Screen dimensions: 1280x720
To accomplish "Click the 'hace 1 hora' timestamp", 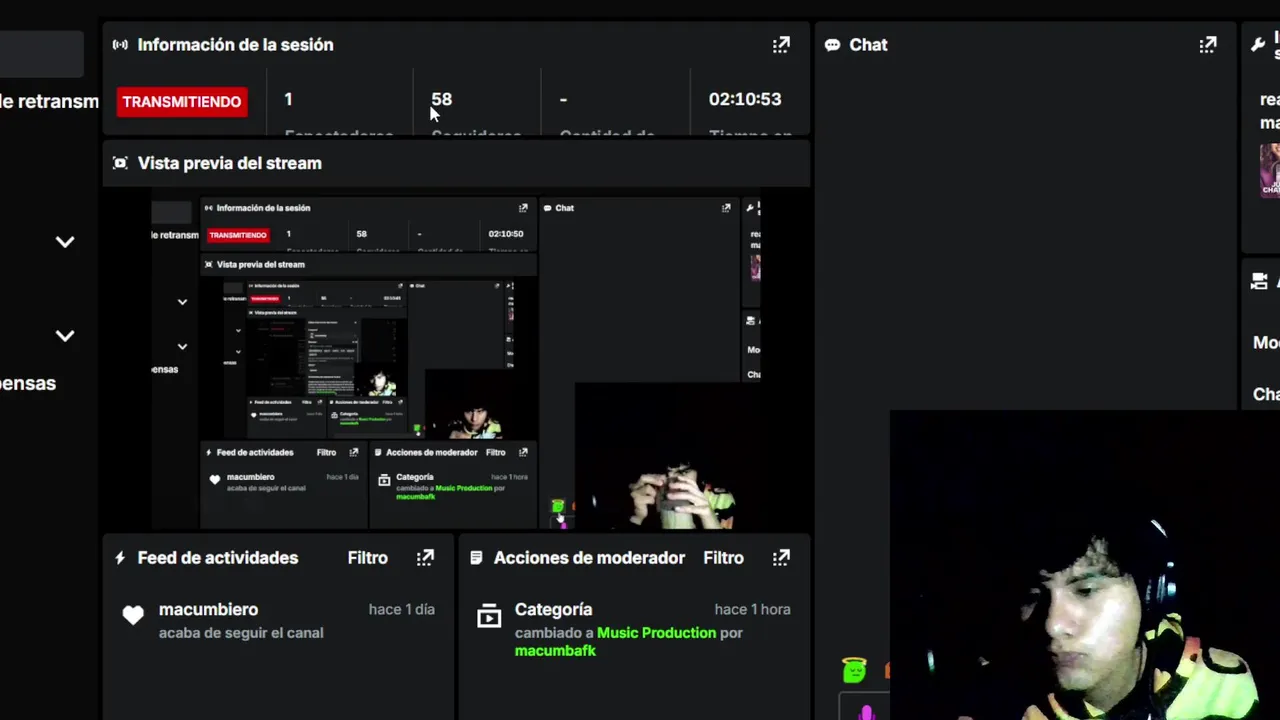I will pyautogui.click(x=752, y=609).
